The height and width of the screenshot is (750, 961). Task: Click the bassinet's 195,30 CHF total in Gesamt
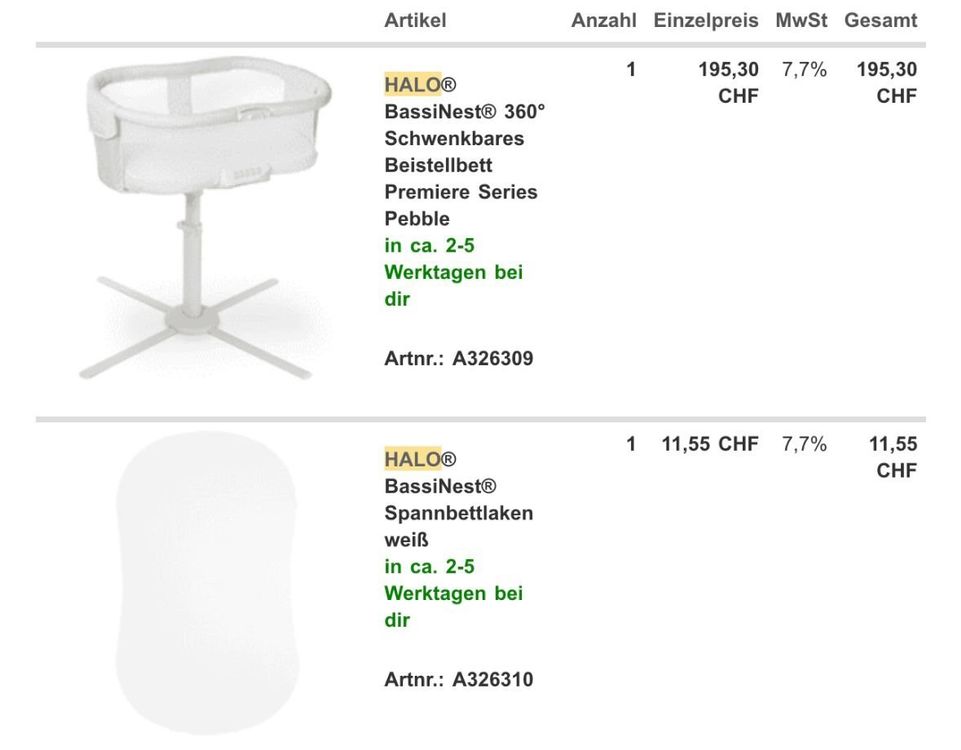click(887, 83)
